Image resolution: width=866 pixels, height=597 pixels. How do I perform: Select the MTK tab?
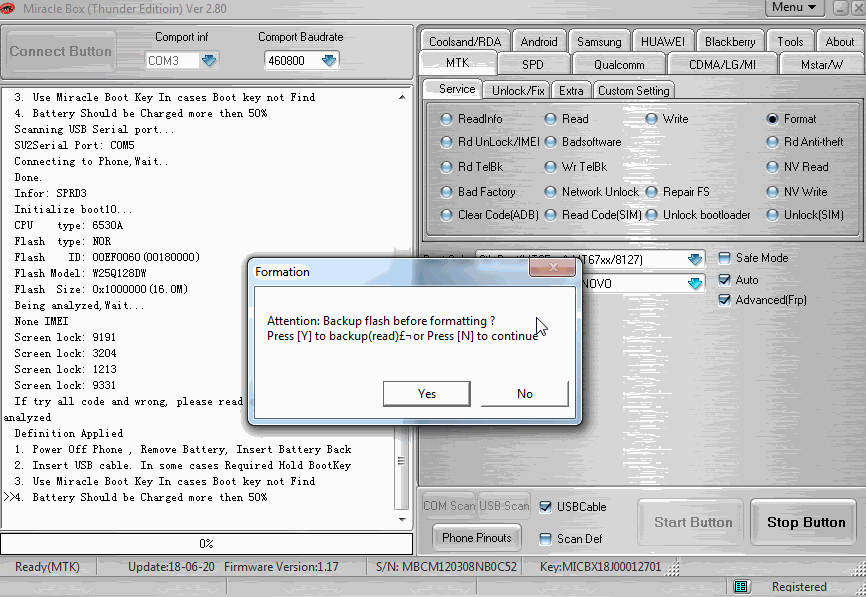click(x=458, y=63)
